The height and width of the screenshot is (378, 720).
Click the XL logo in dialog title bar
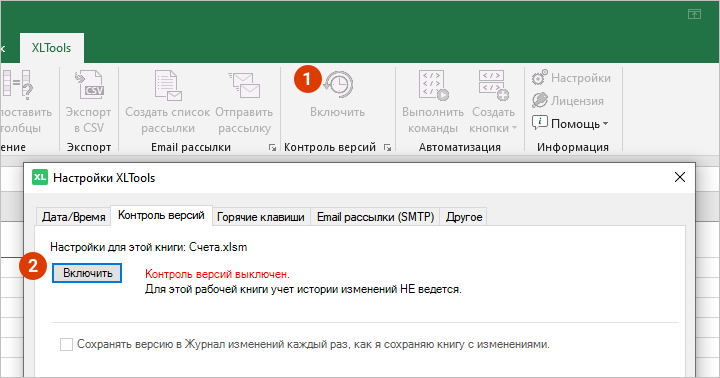point(40,177)
